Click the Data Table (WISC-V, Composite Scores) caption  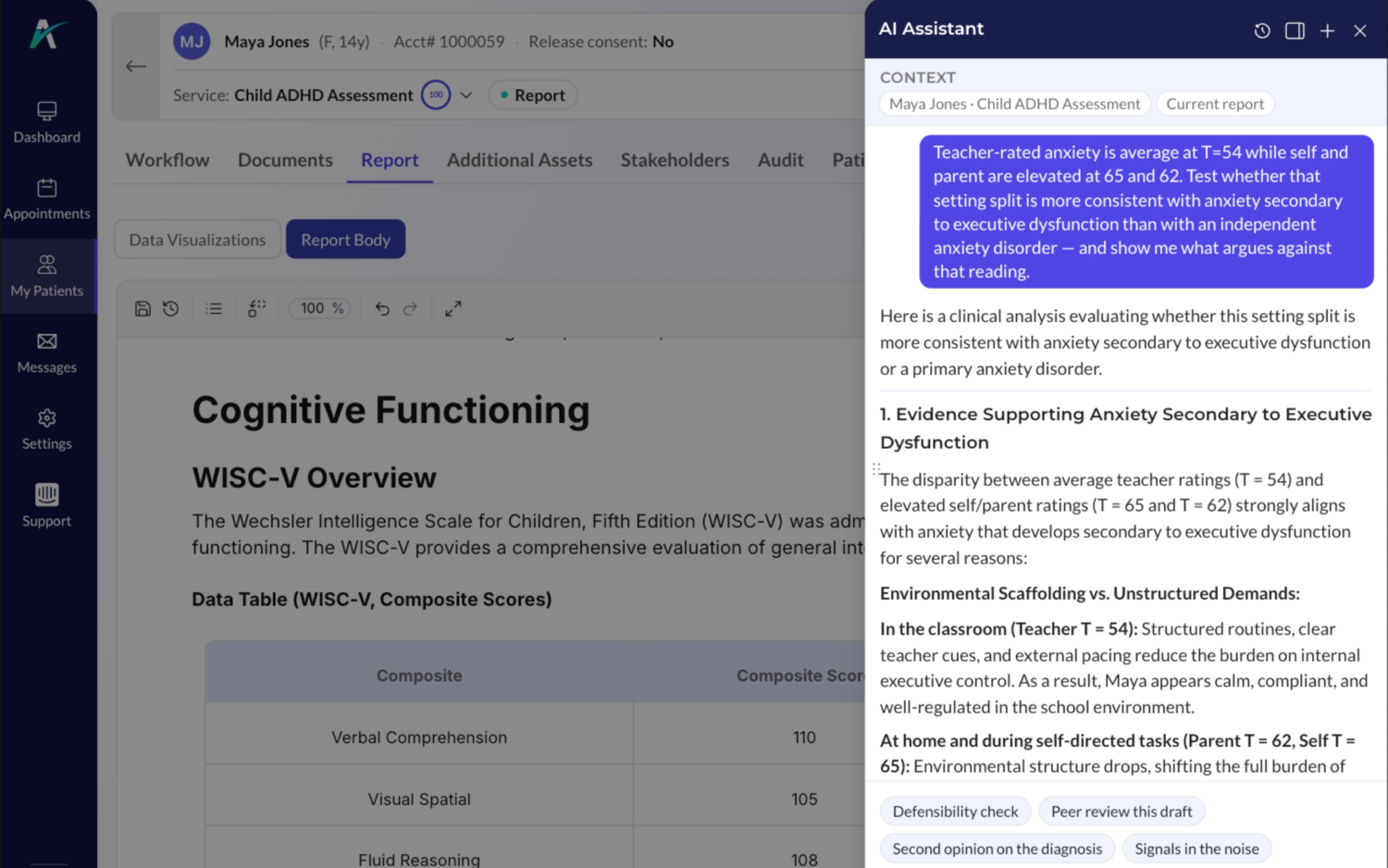[372, 600]
